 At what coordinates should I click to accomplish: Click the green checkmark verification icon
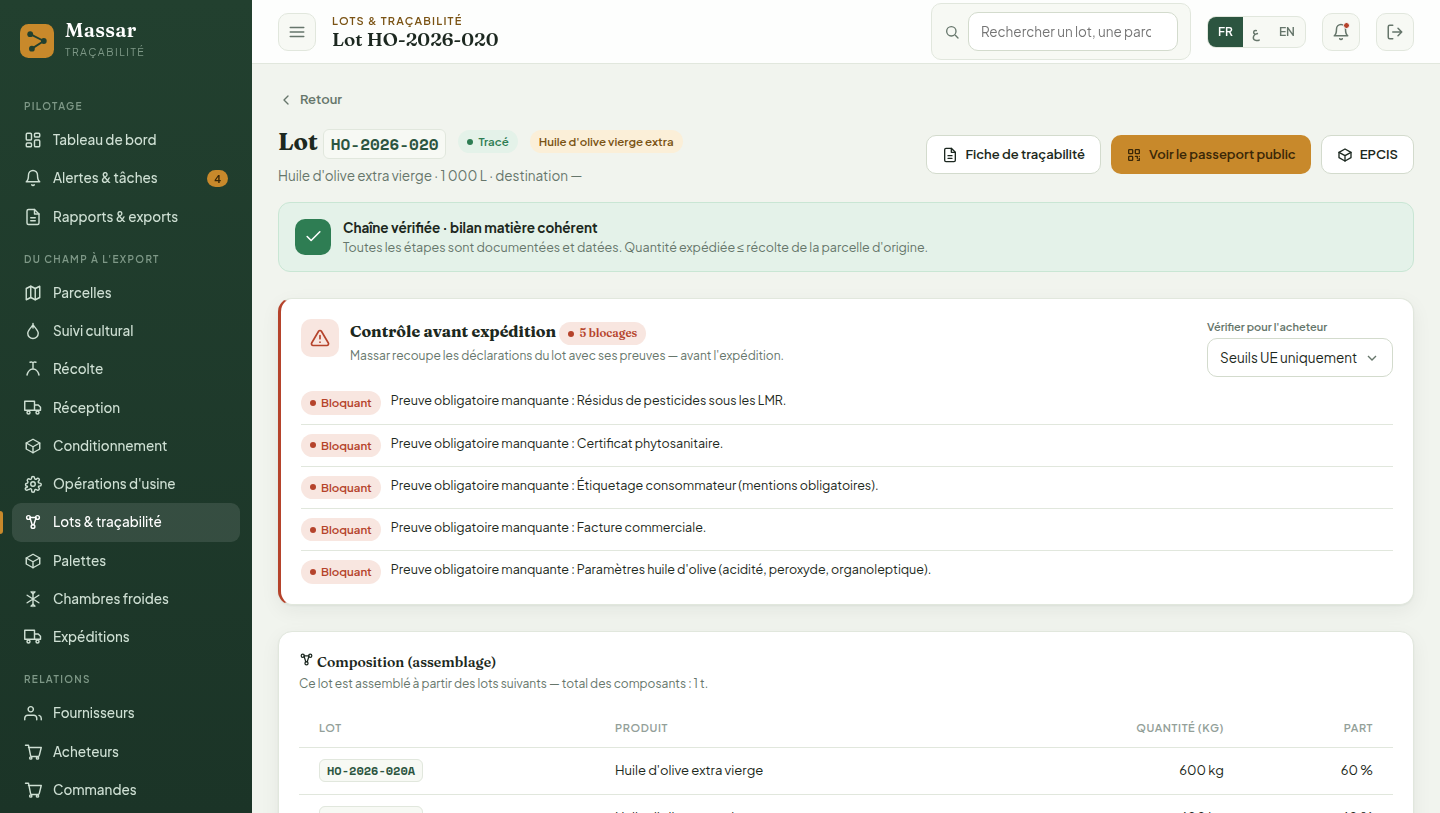click(313, 236)
